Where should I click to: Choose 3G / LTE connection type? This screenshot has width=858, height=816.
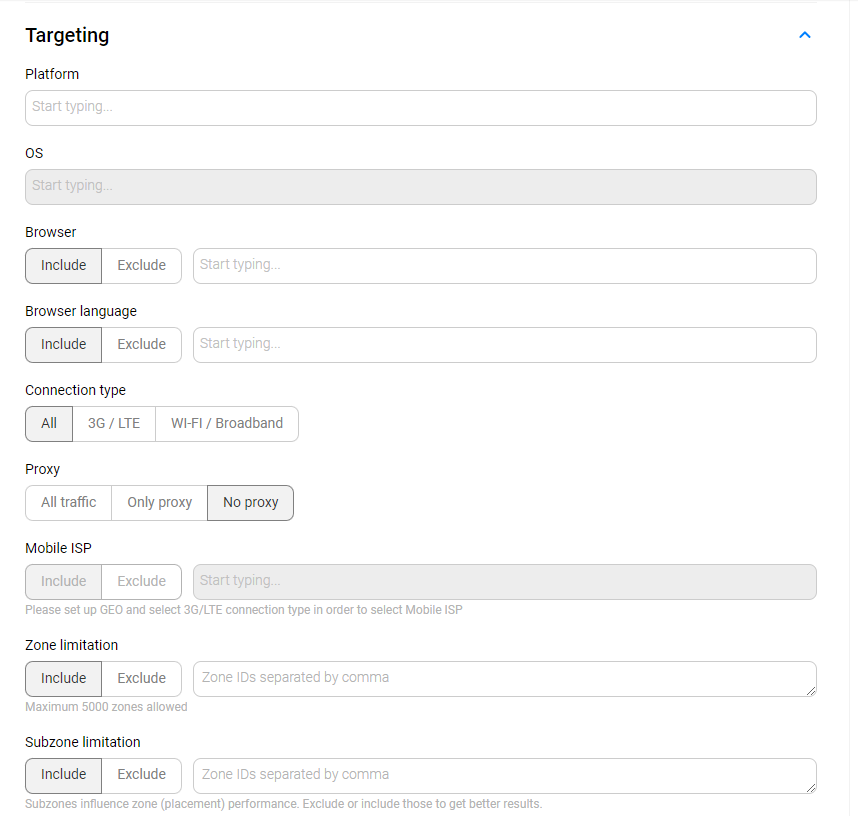tap(114, 424)
